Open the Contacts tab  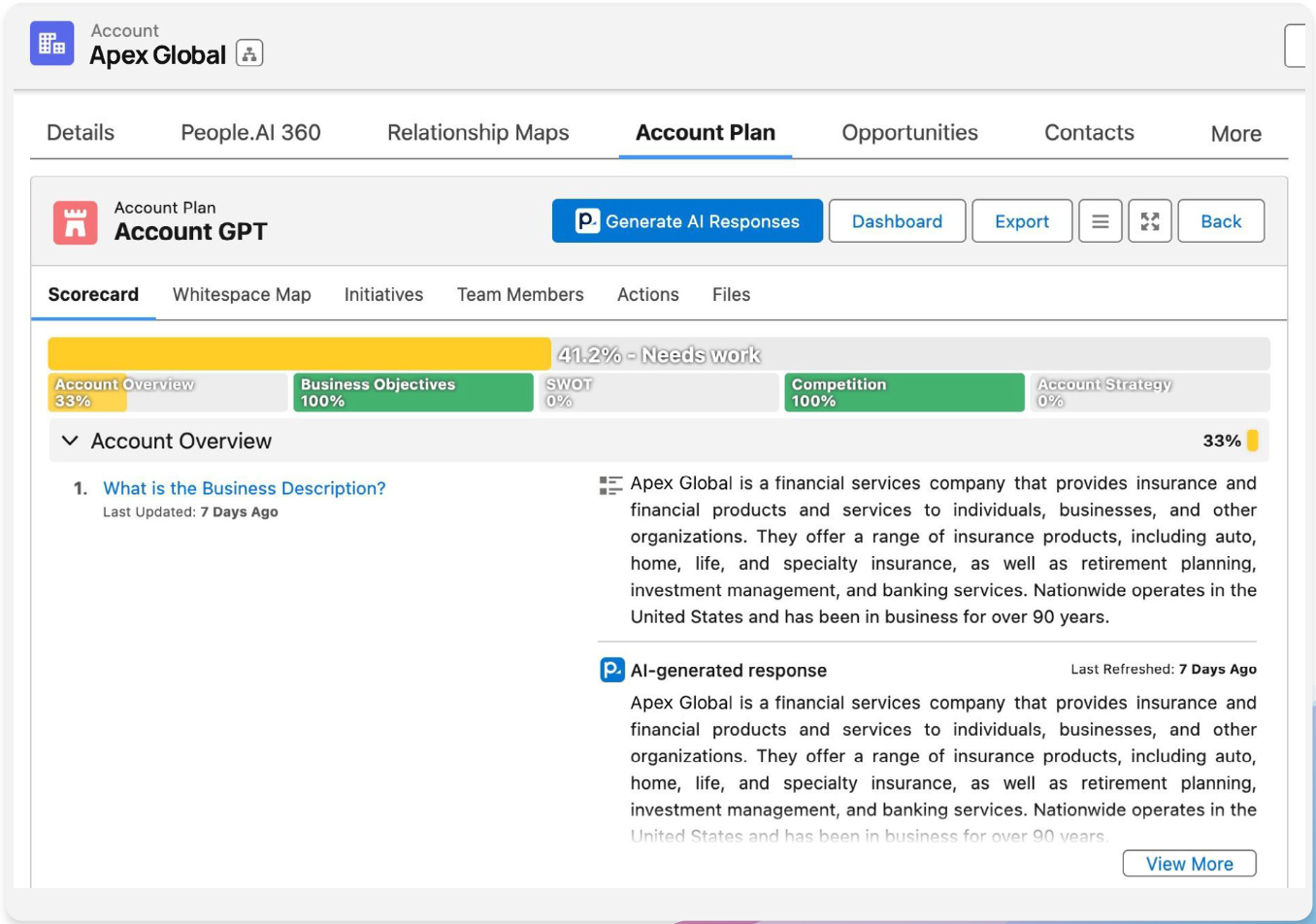click(1089, 133)
